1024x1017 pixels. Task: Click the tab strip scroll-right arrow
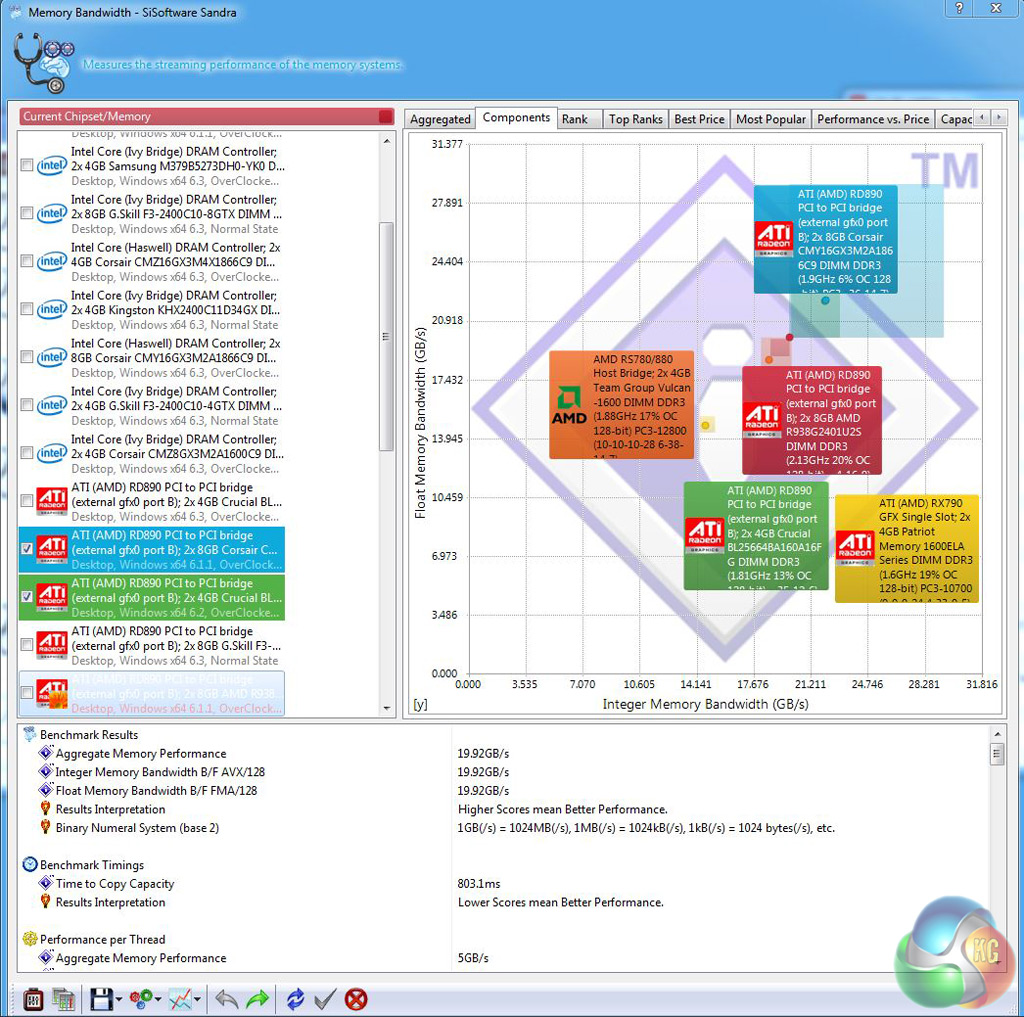point(999,118)
